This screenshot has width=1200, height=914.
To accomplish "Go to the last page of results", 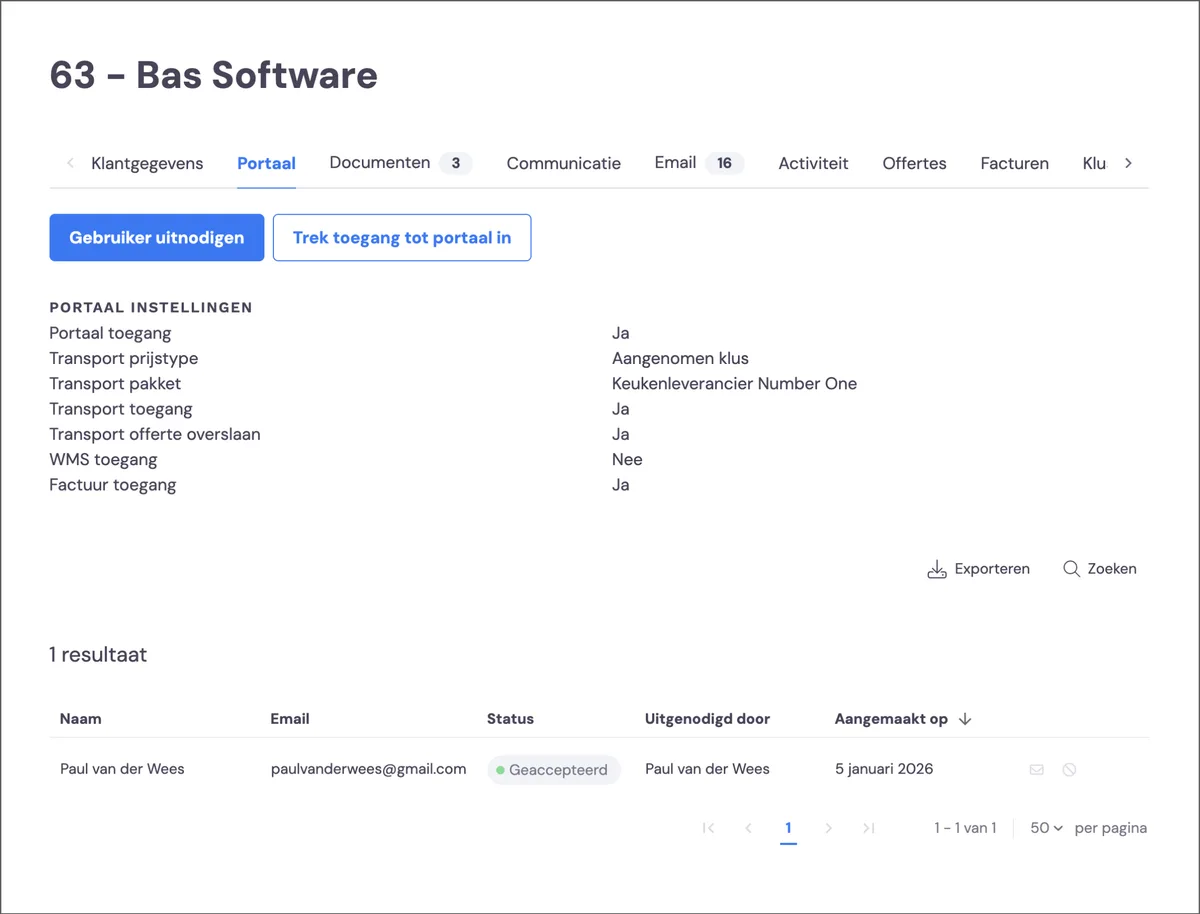I will point(869,828).
